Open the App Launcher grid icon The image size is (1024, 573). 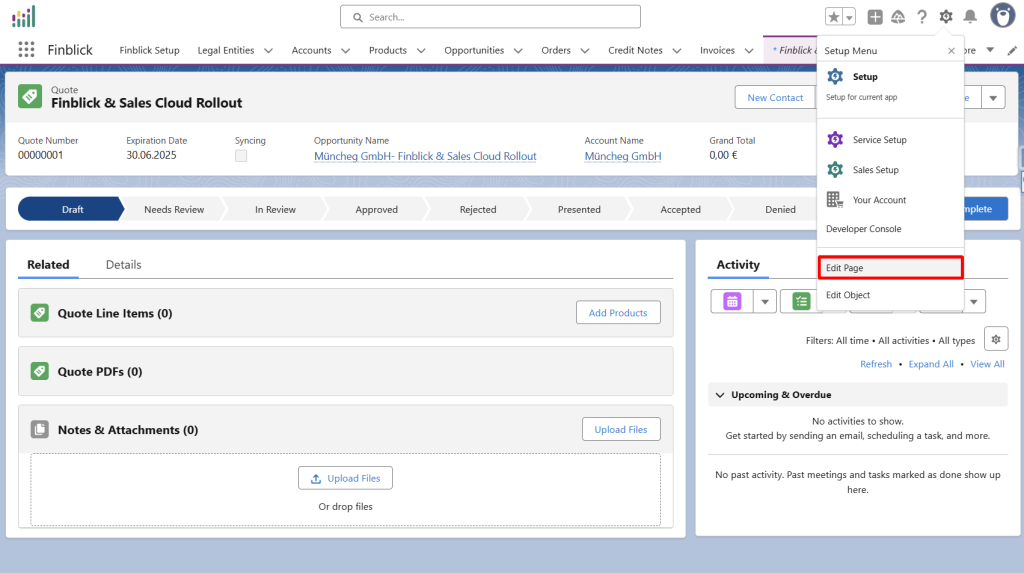pyautogui.click(x=26, y=50)
